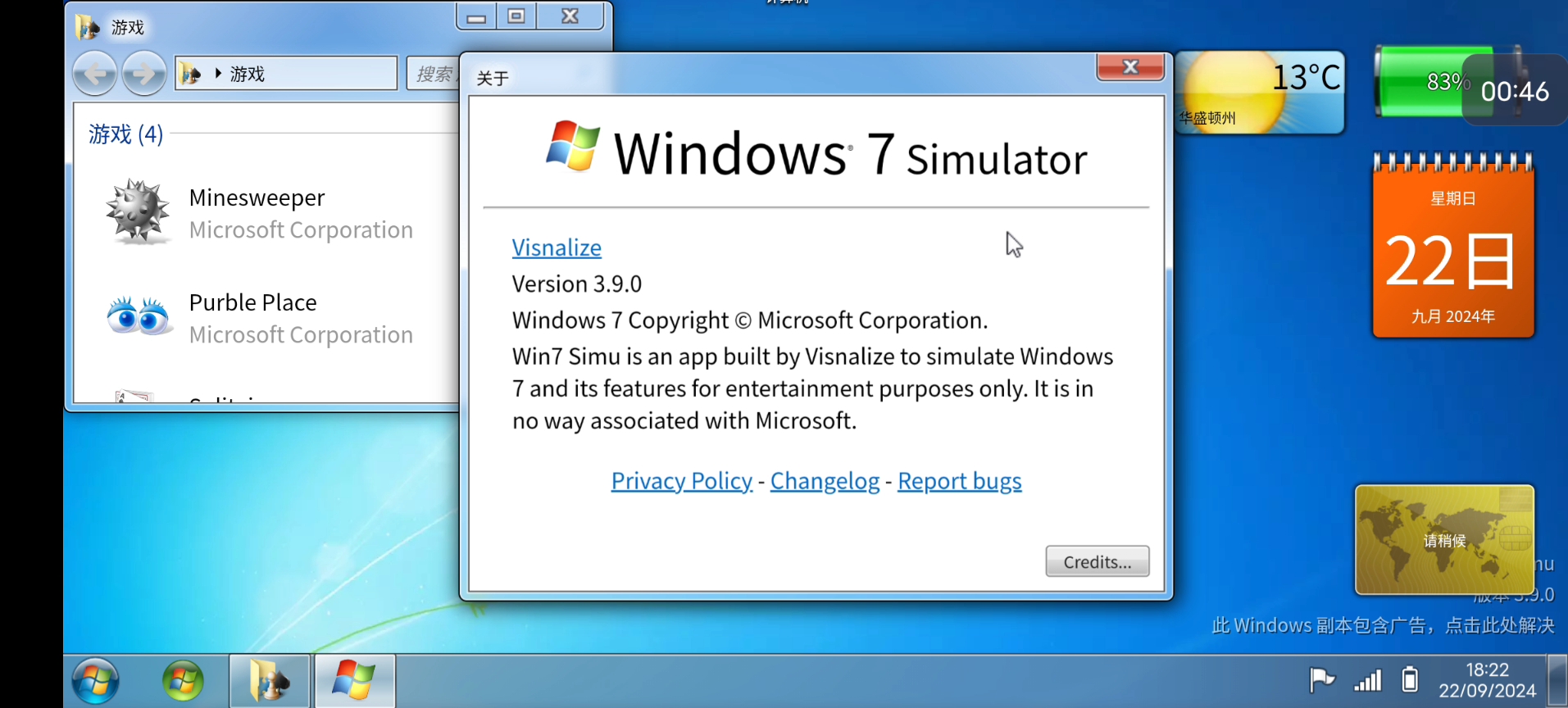Click the calendar gadget showing 22日

(1453, 246)
